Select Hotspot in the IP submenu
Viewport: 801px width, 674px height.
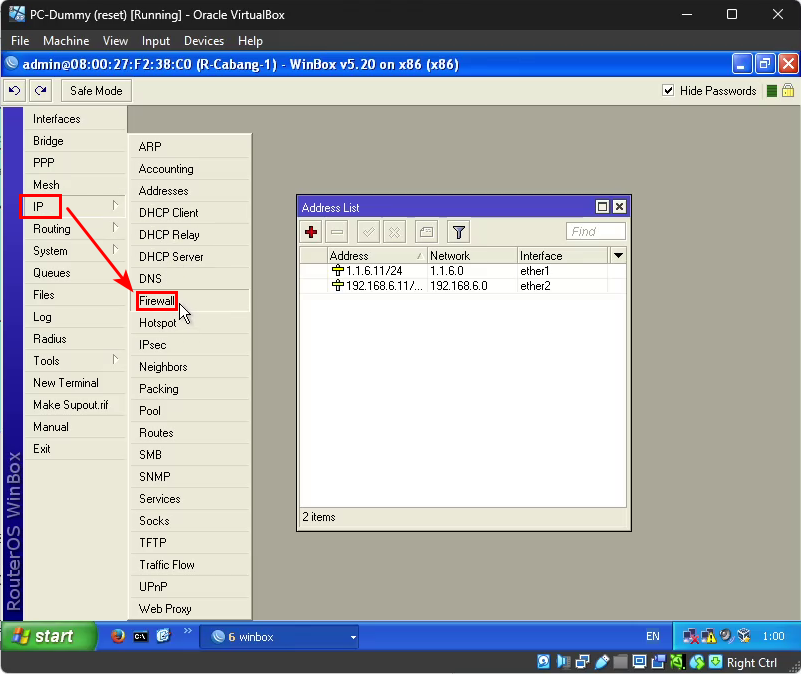[190, 322]
